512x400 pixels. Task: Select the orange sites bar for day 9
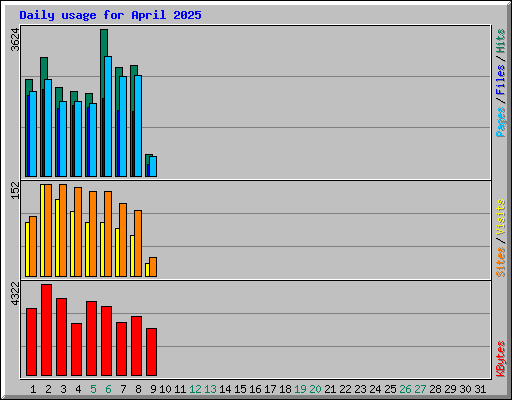(153, 267)
